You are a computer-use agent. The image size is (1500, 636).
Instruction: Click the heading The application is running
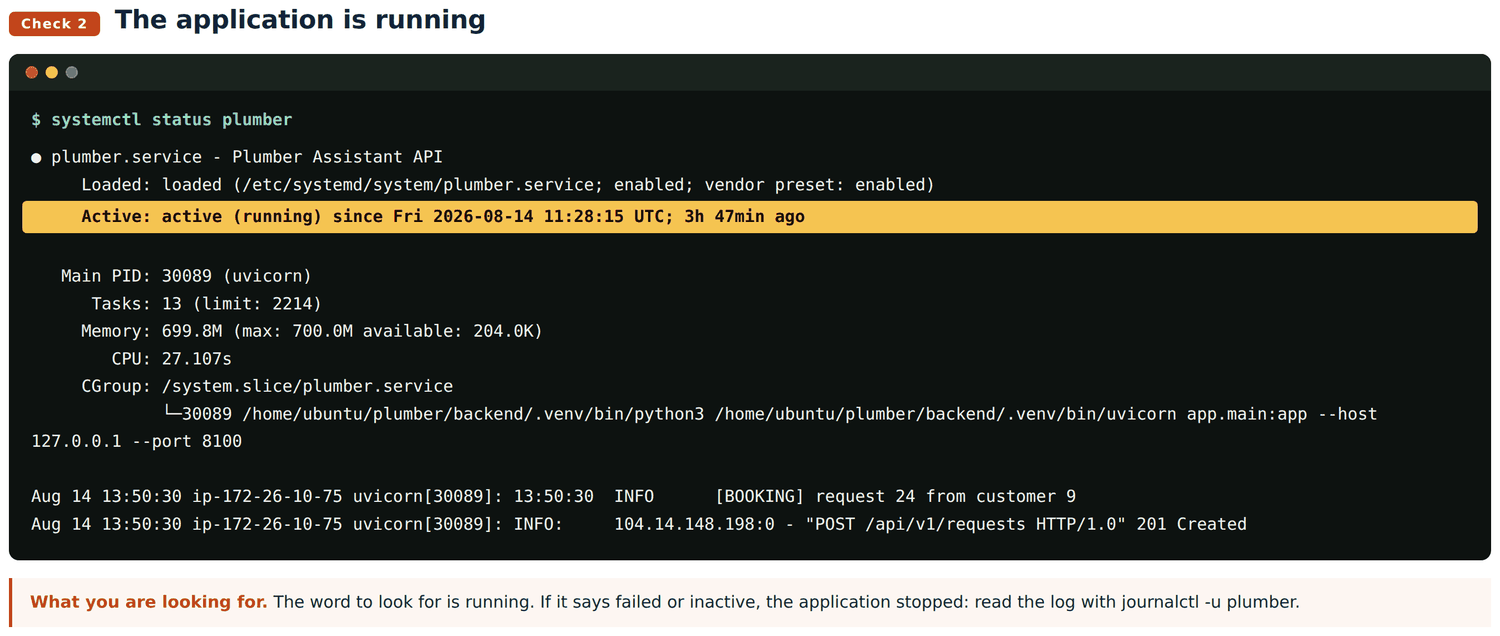point(300,20)
